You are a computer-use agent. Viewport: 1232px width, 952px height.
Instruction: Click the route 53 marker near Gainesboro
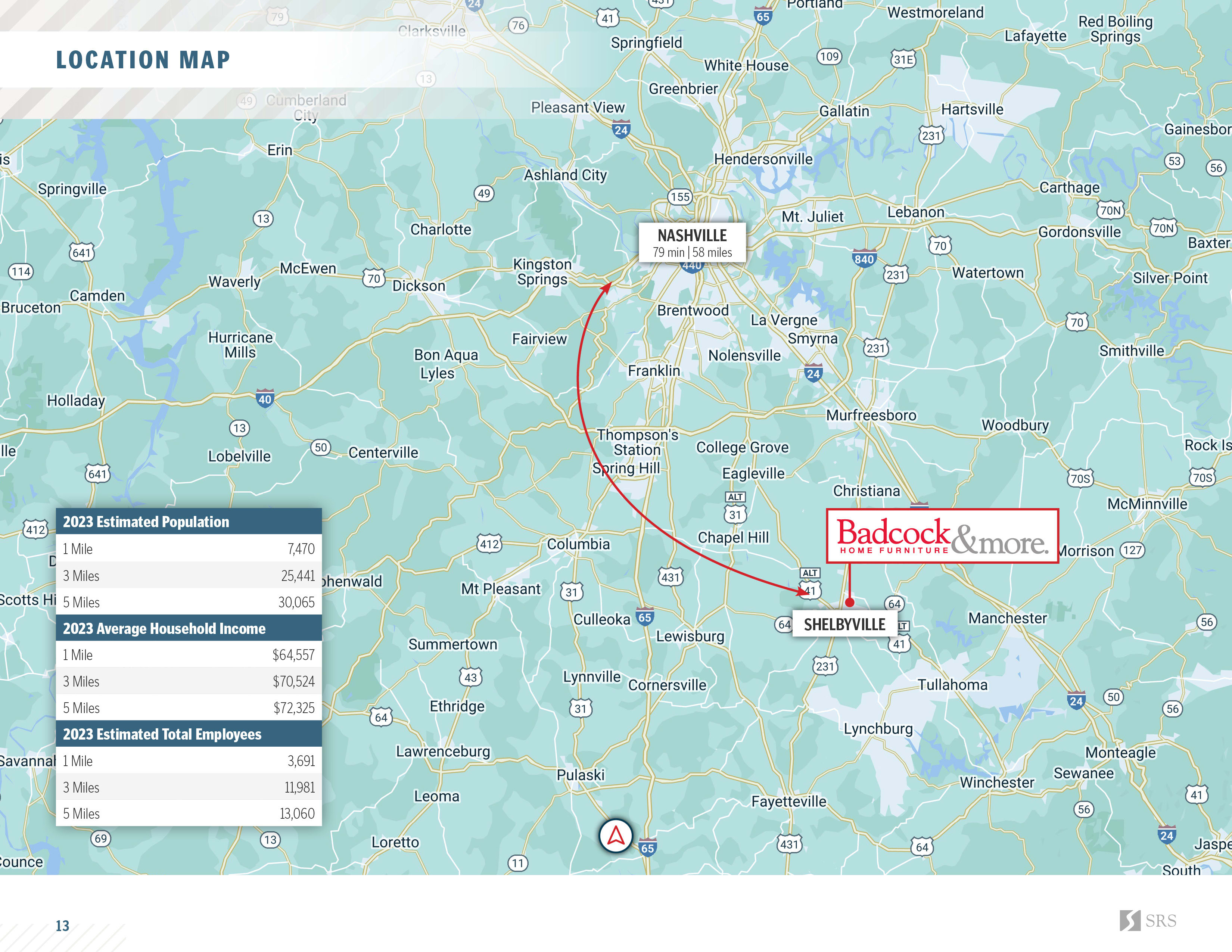1175,161
